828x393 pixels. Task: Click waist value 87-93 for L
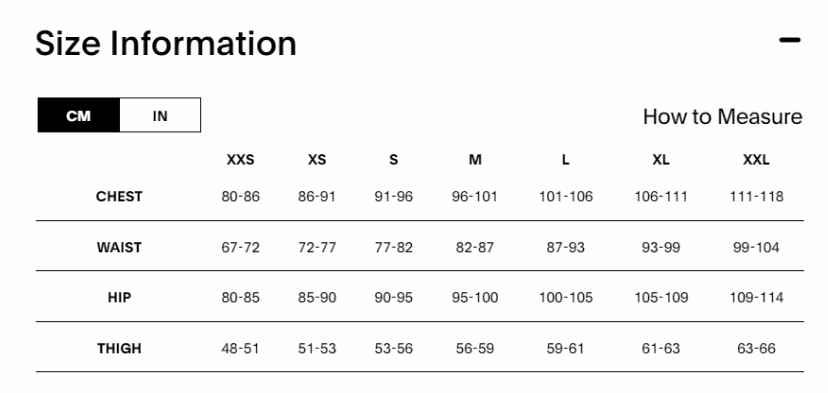(x=566, y=247)
